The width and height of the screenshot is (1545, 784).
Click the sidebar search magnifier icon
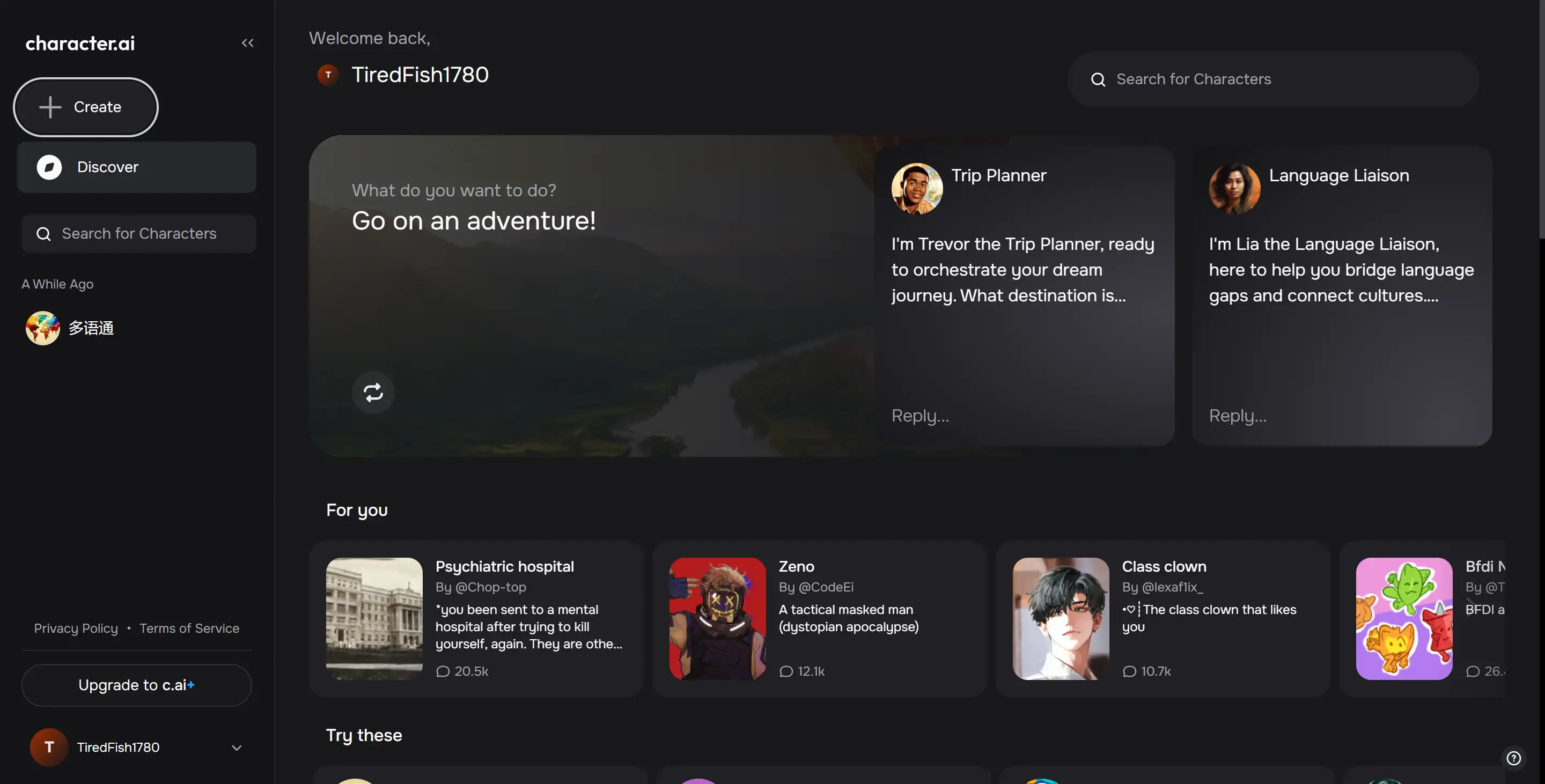[x=43, y=234]
